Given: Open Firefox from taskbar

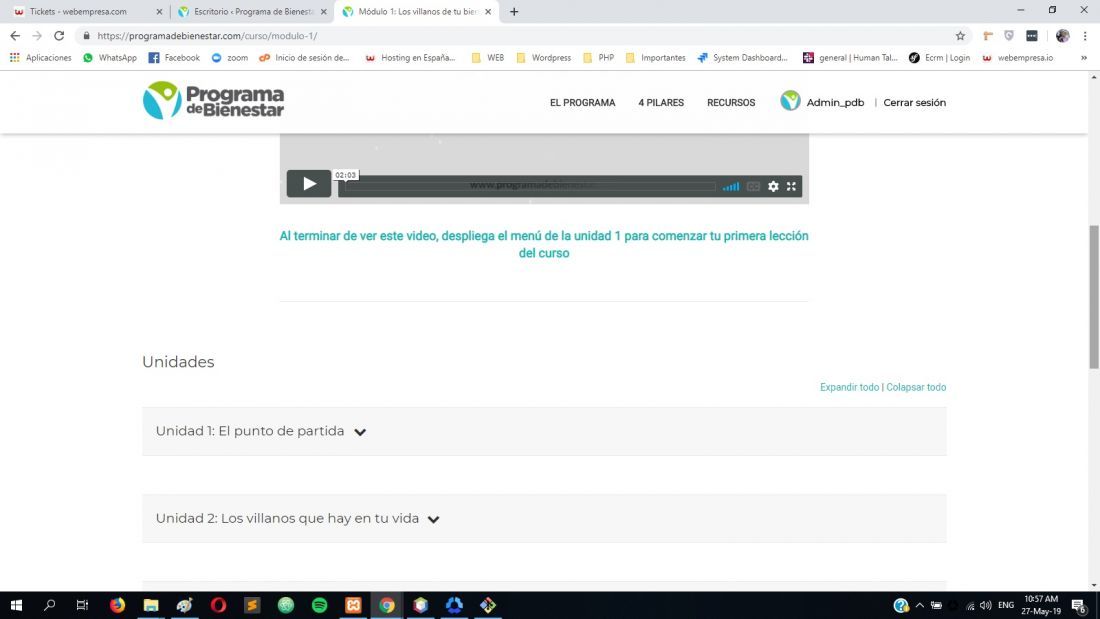Looking at the screenshot, I should 117,605.
